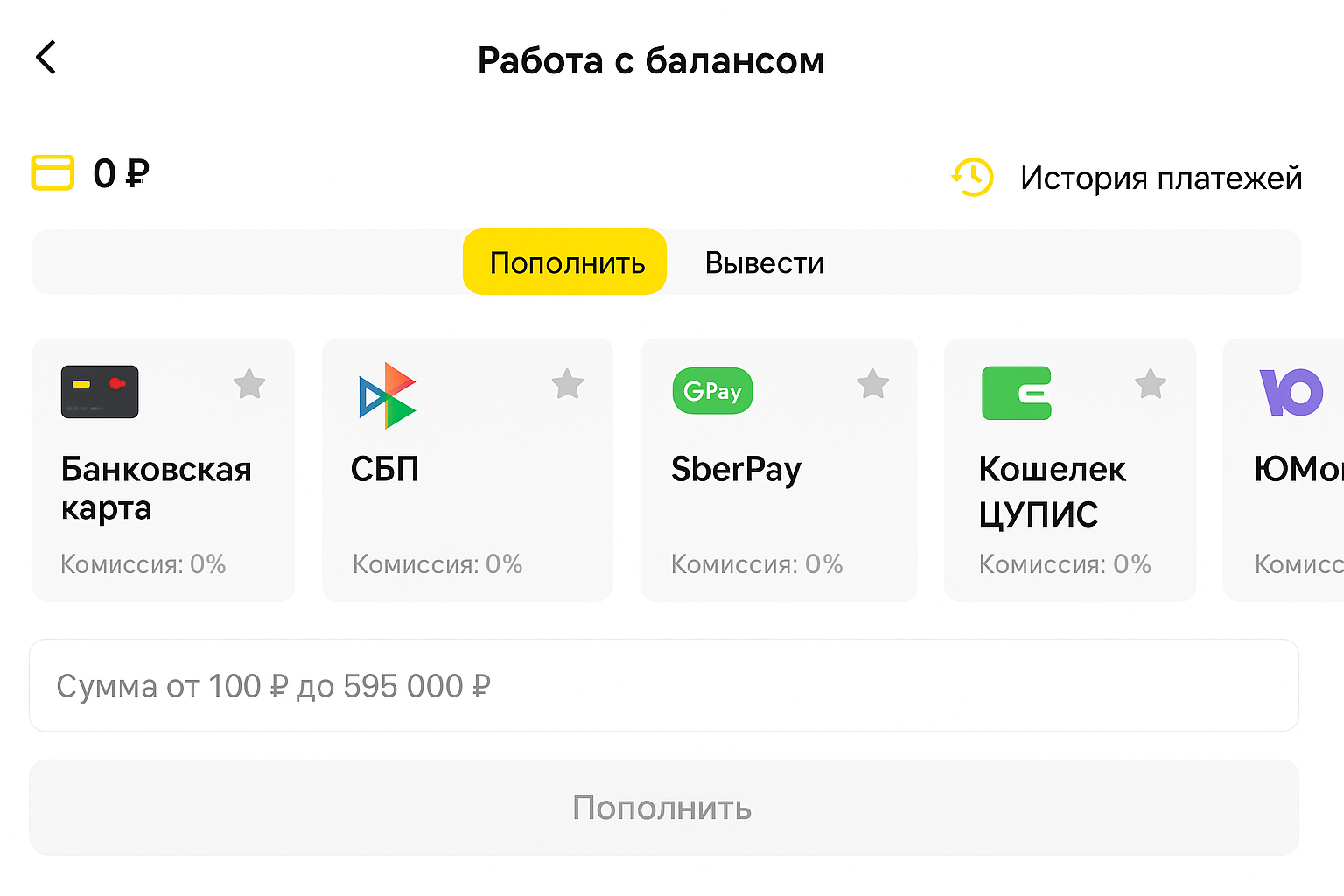Click the GPay icon on SberPay card

tap(711, 391)
